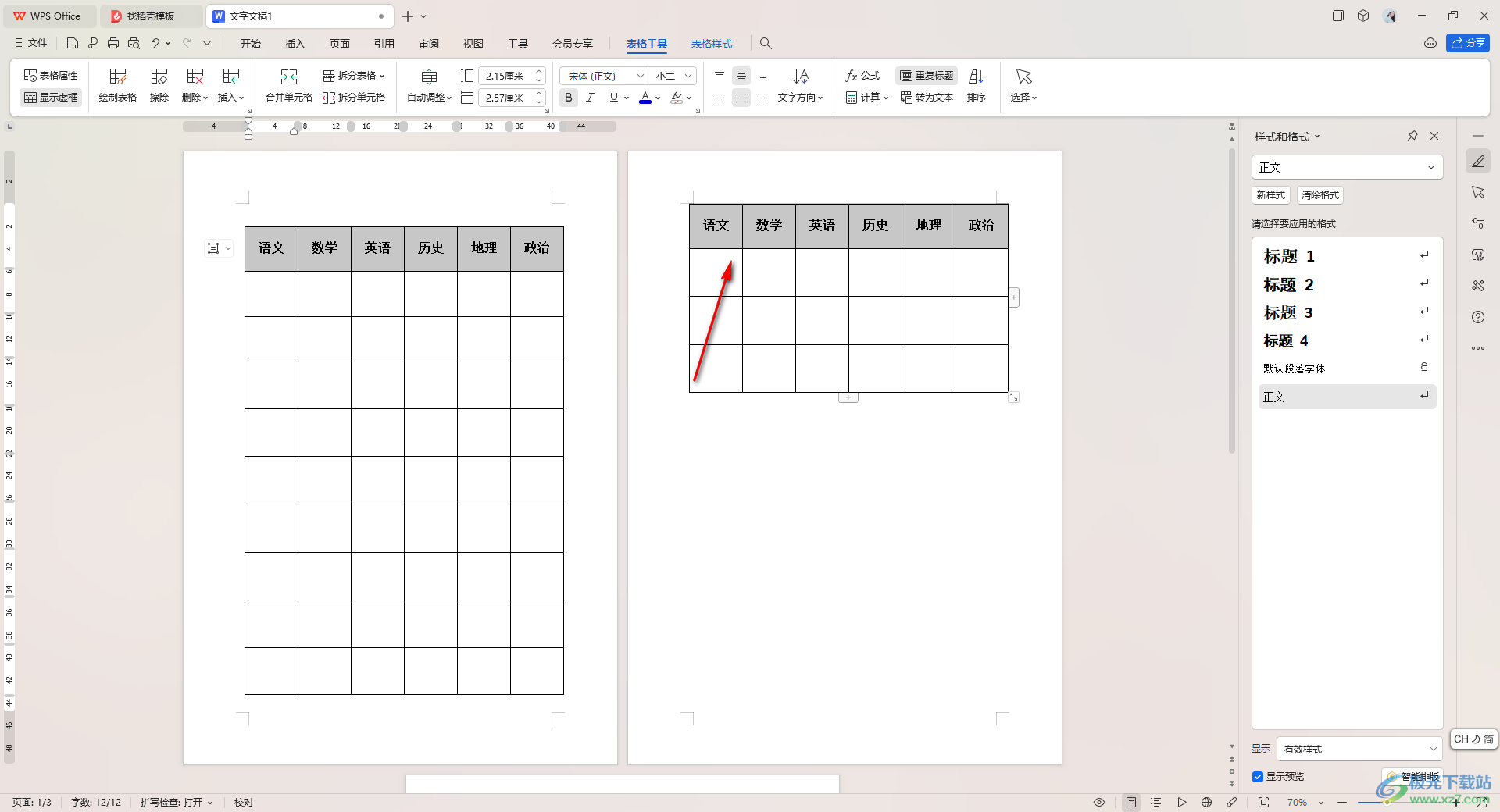Apply the 标题 1 style
The height and width of the screenshot is (812, 1500).
(1347, 256)
